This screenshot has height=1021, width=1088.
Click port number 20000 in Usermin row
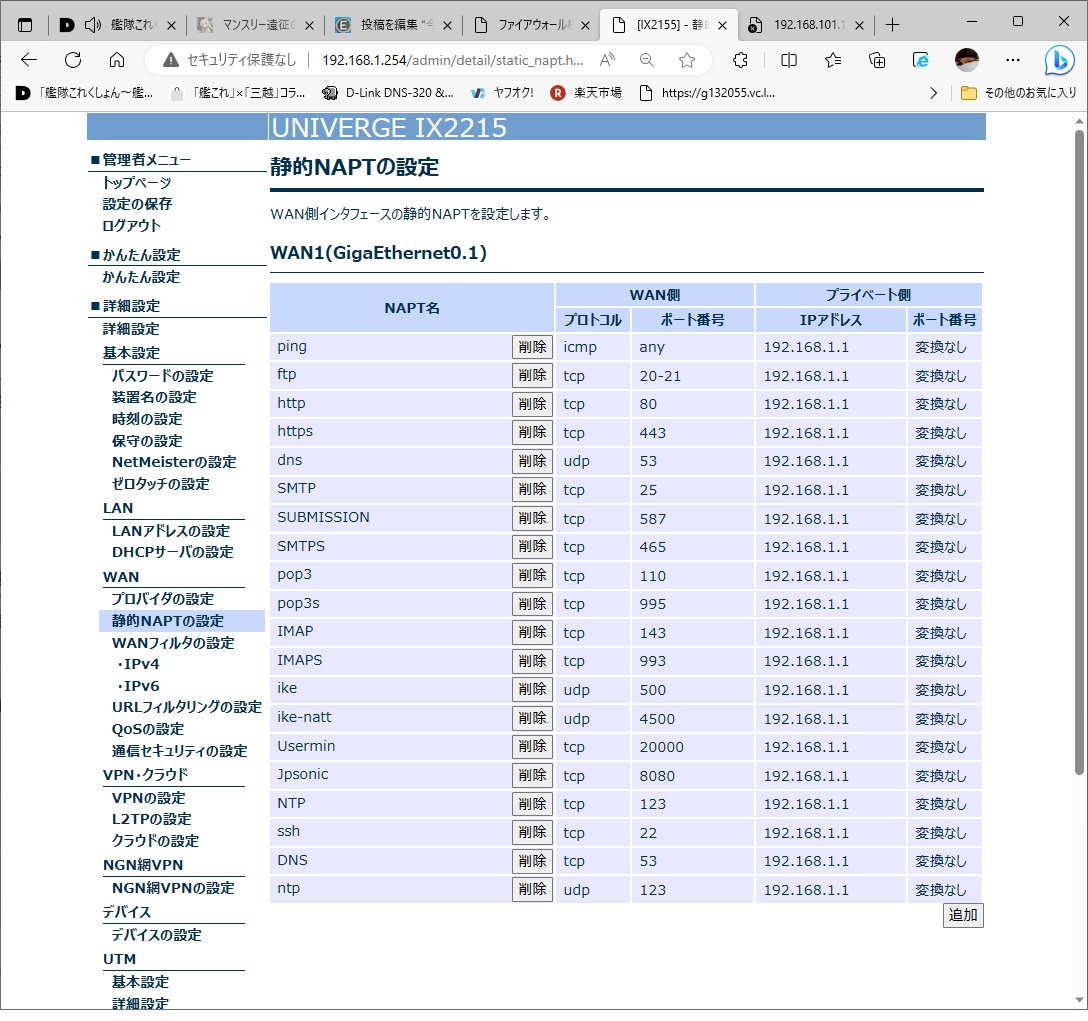(661, 747)
